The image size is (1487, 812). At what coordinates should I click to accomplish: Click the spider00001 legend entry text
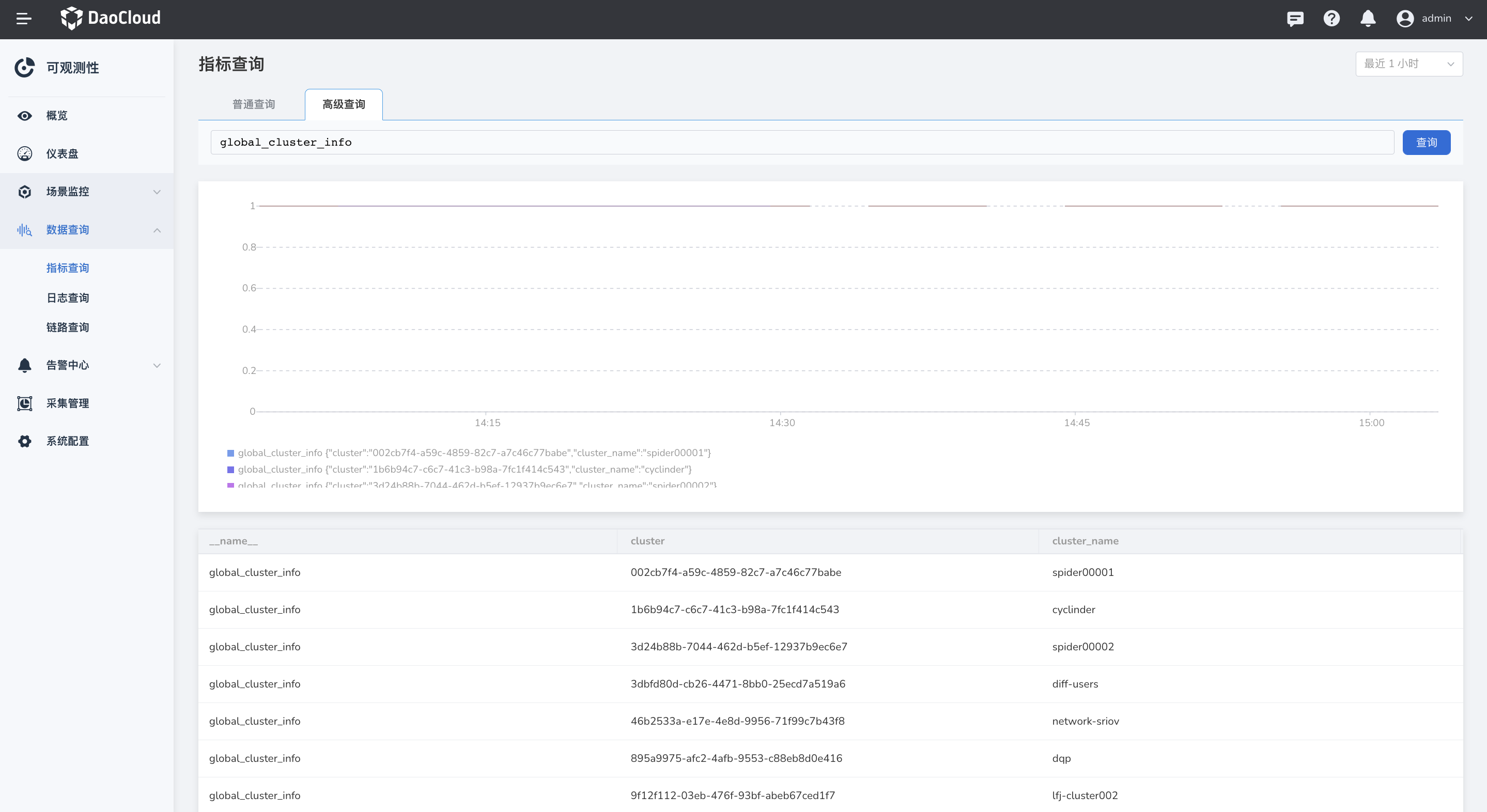tap(474, 453)
